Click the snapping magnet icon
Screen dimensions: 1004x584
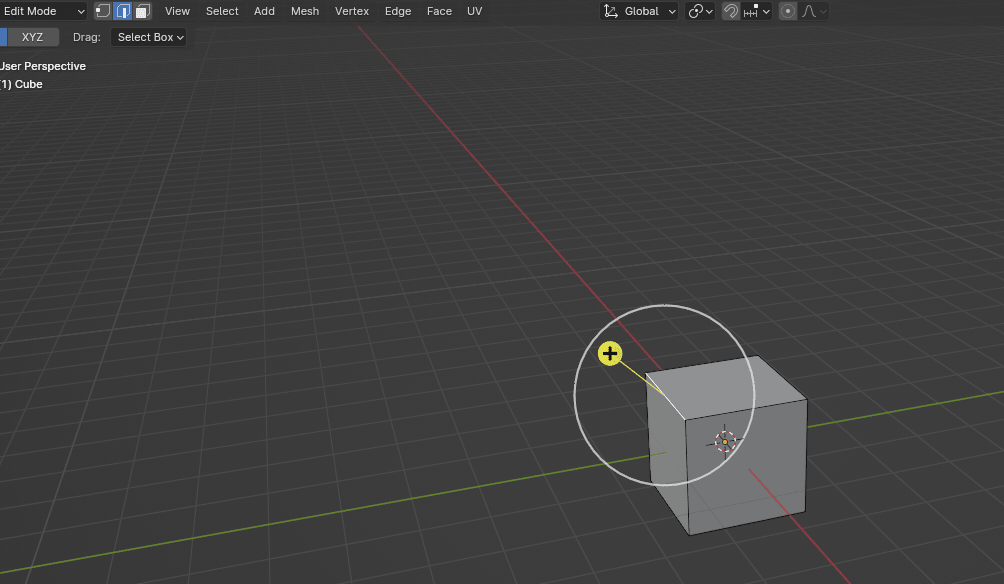point(731,11)
